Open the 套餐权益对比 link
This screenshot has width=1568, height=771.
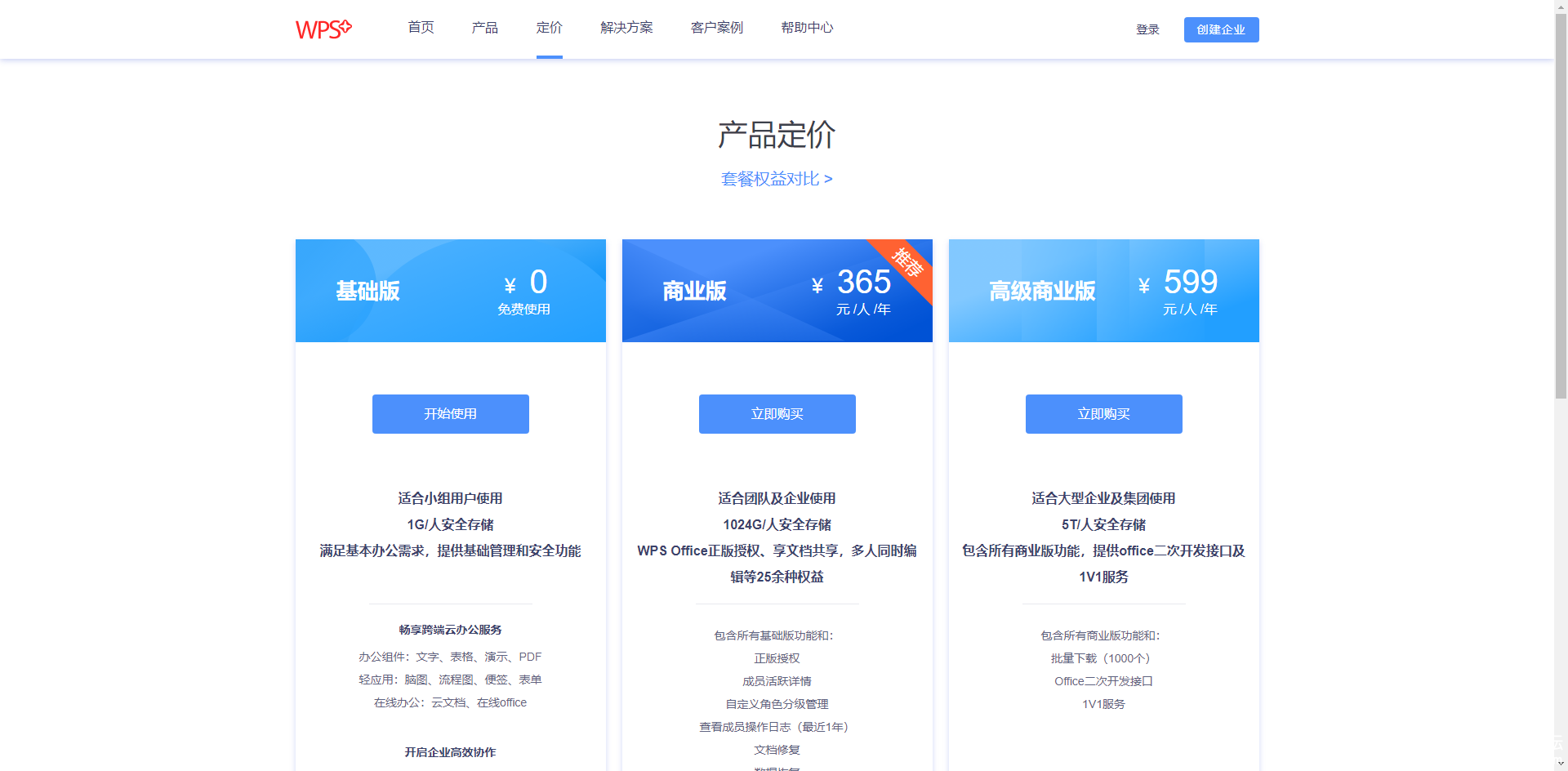(x=777, y=179)
